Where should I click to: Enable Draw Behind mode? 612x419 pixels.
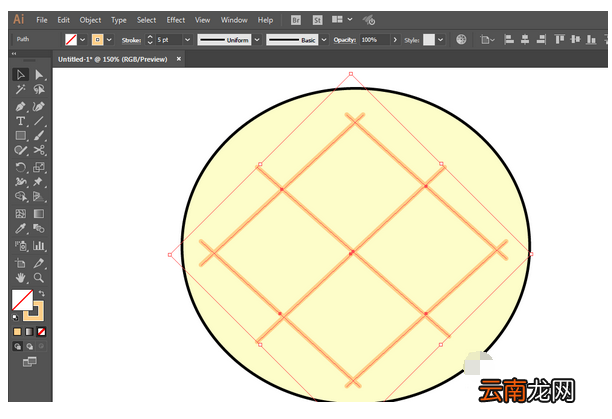[30, 346]
